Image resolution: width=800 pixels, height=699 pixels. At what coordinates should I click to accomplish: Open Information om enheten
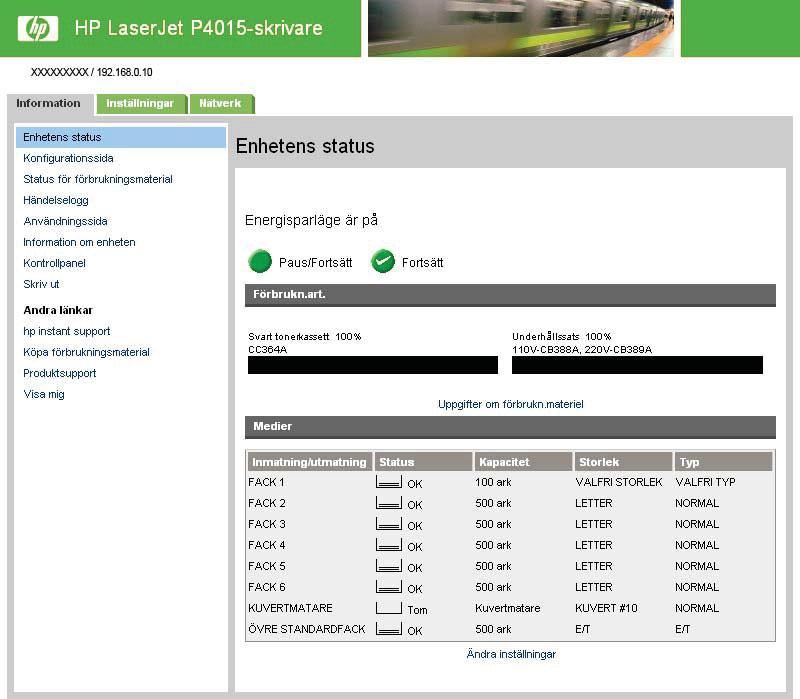[80, 242]
